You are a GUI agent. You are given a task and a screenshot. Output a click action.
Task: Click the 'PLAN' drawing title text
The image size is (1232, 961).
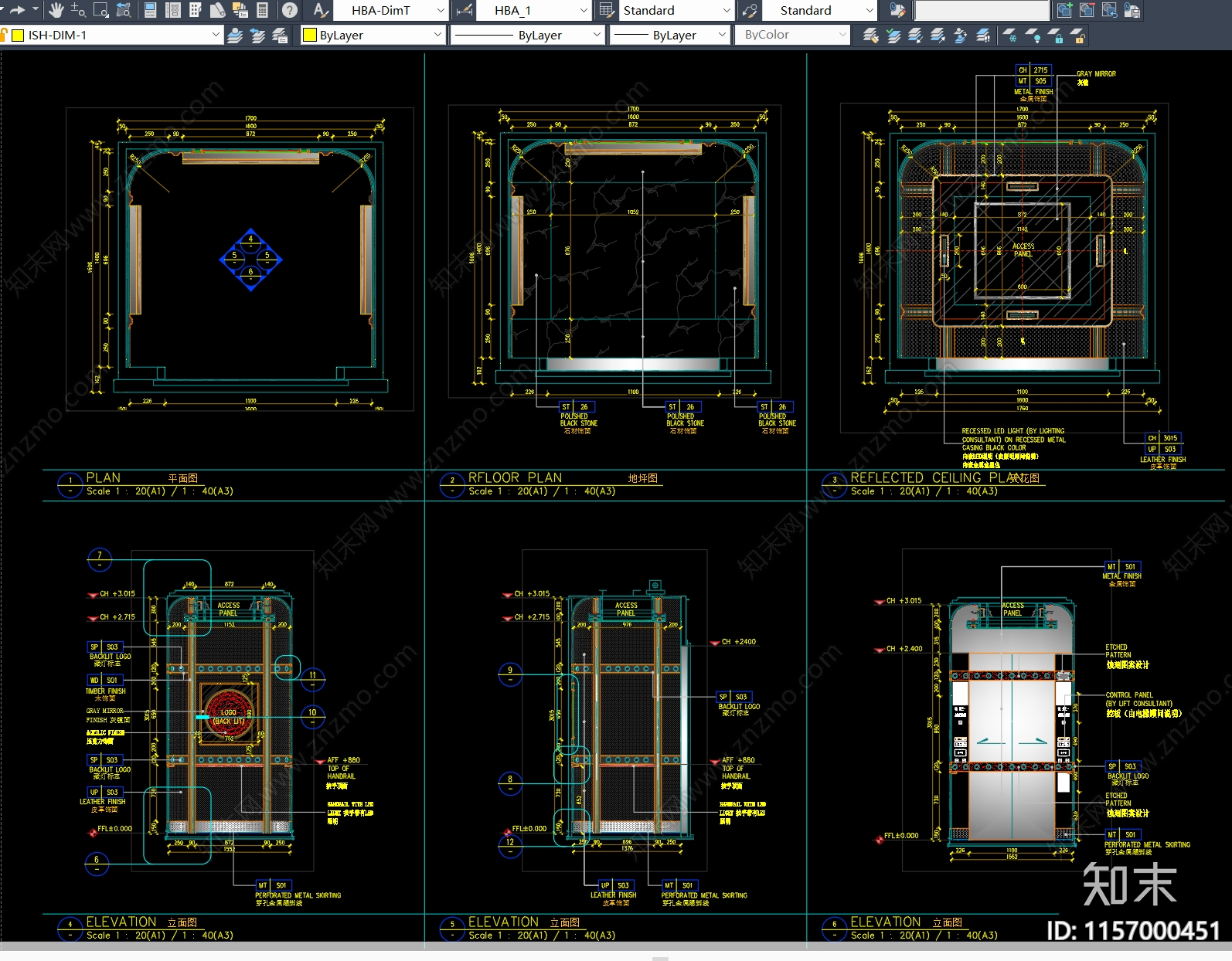[103, 478]
